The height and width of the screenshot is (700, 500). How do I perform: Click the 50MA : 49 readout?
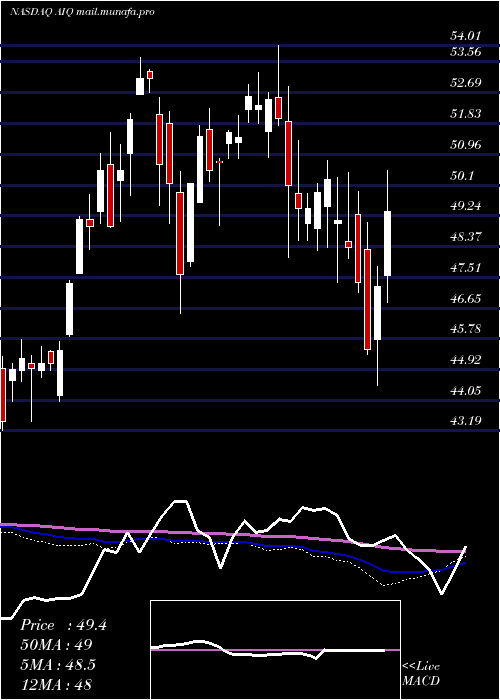56,645
